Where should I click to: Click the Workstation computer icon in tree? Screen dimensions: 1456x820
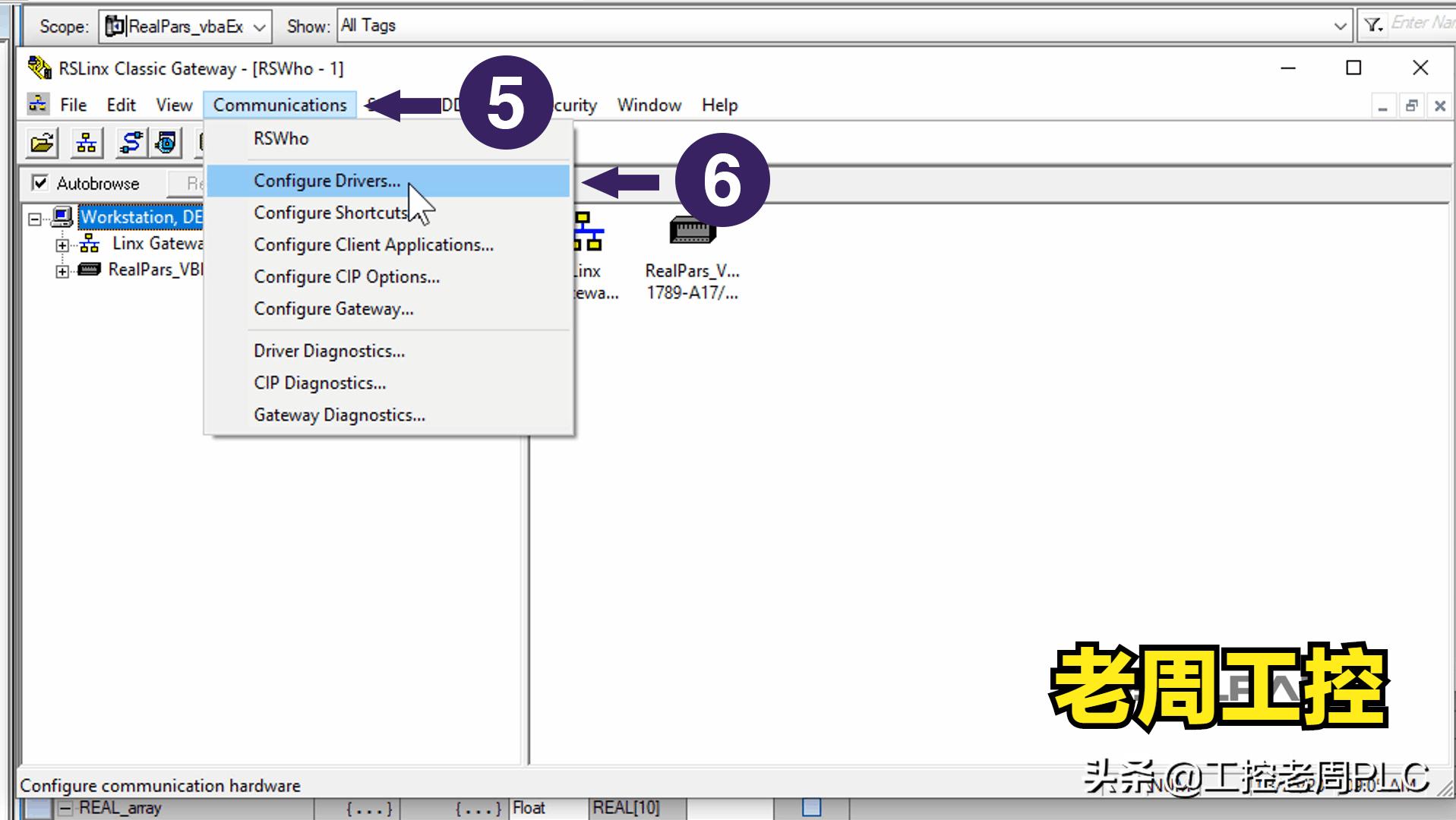62,217
